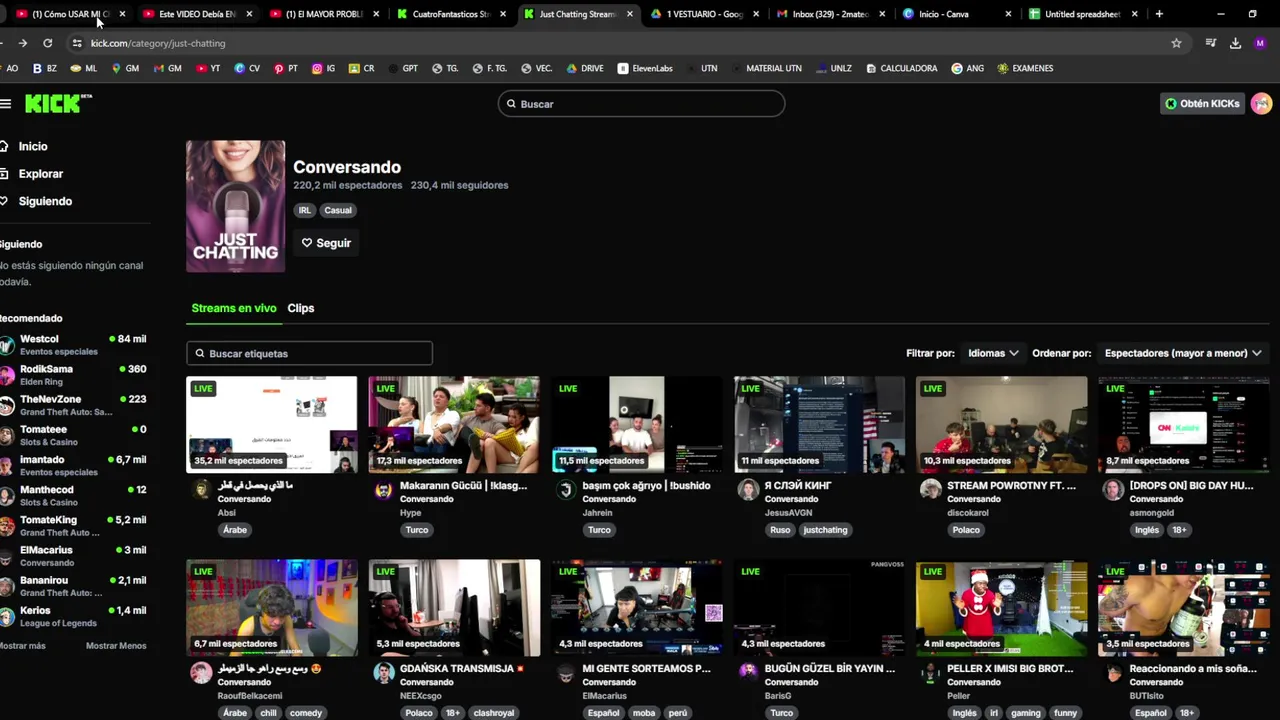Open the CALCULADORA bookmark
Image resolution: width=1280 pixels, height=720 pixels.
tap(901, 68)
